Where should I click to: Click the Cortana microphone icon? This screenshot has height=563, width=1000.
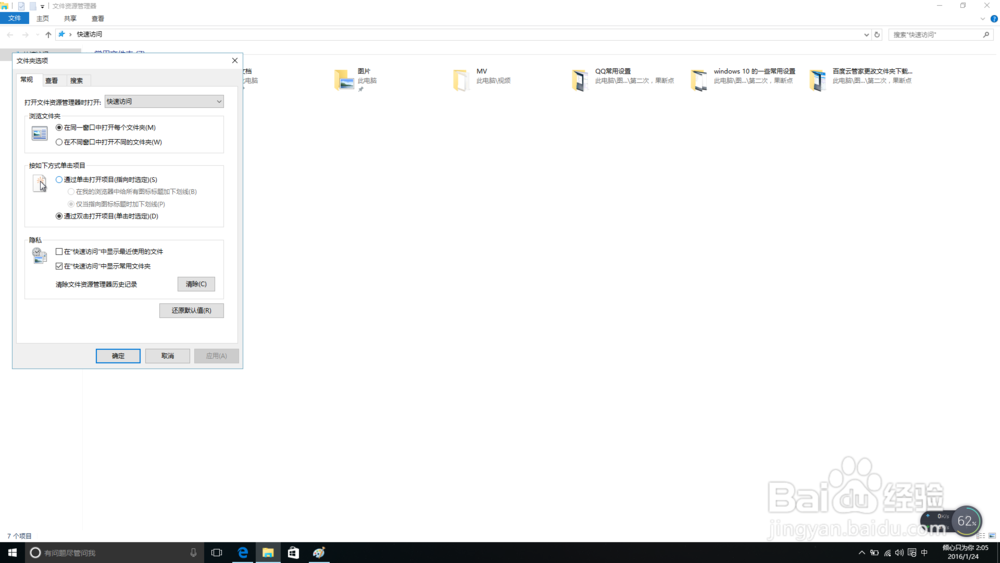click(x=193, y=553)
